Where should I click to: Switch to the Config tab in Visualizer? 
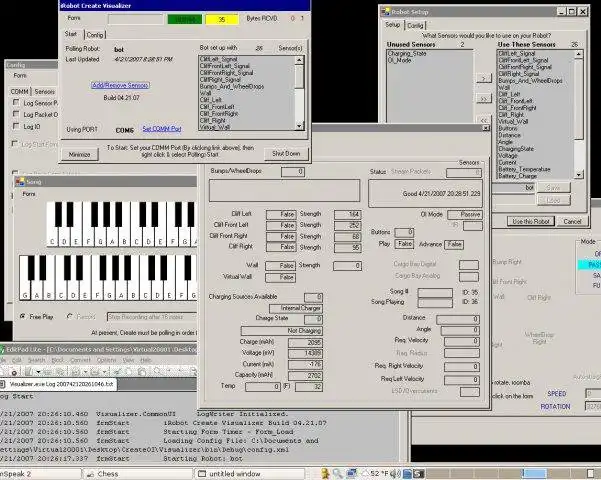coord(95,35)
